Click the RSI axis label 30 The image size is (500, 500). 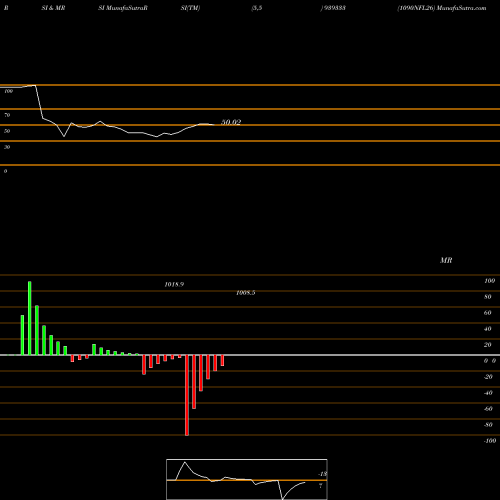point(7,147)
